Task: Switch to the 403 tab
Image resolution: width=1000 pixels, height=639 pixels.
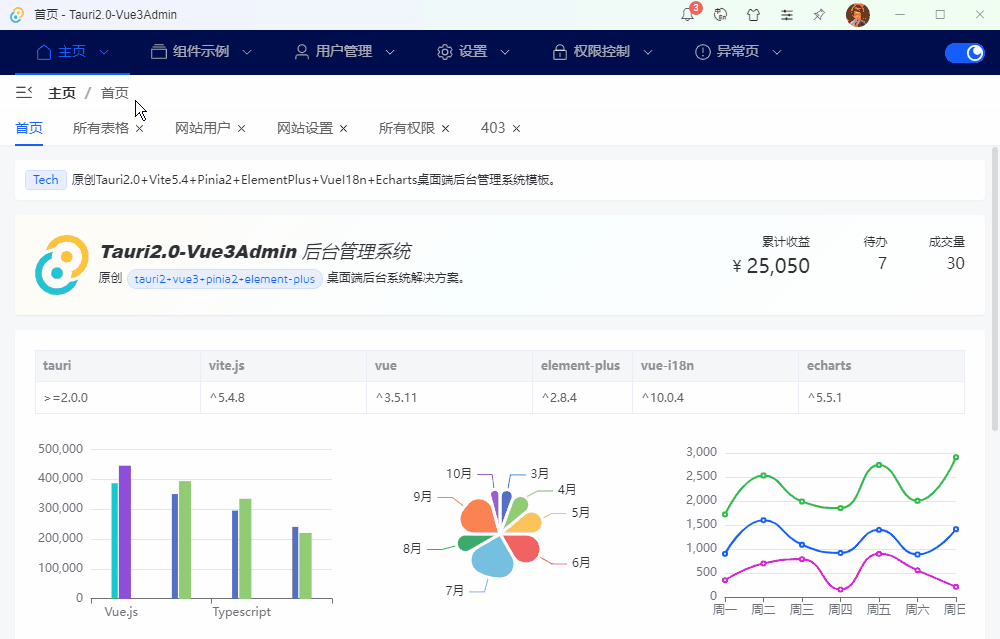Action: pos(493,128)
